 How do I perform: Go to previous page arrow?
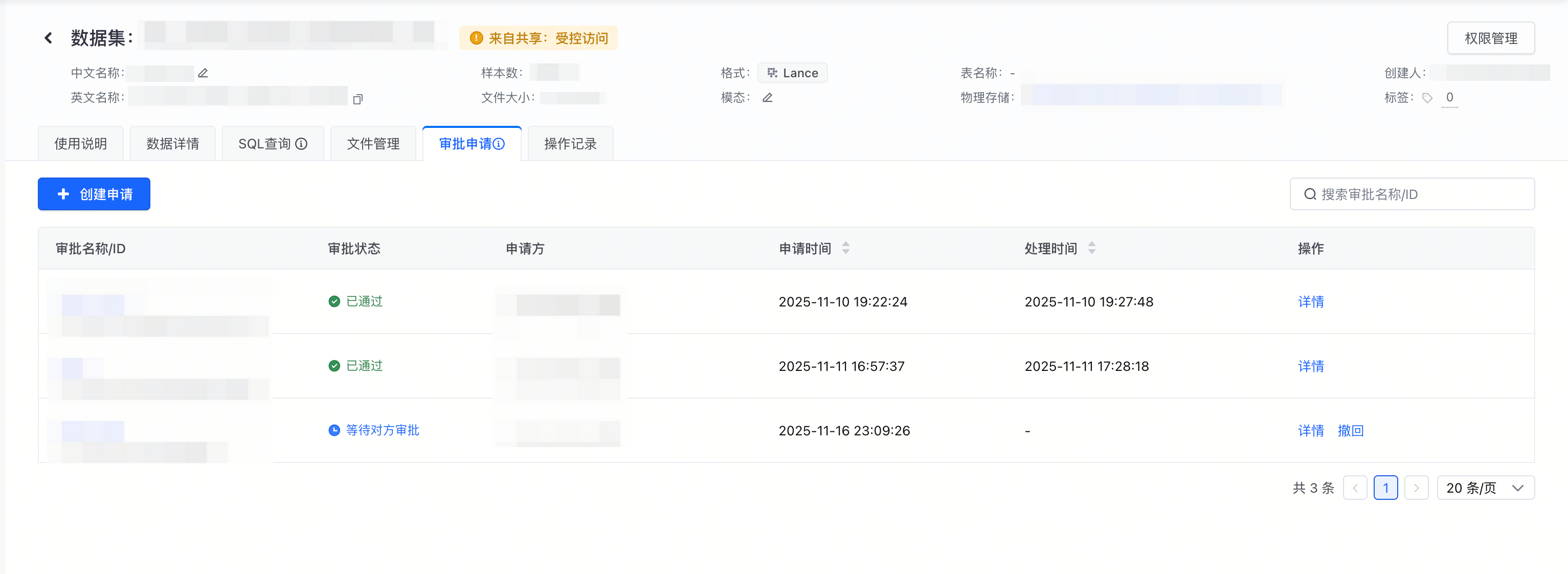[1355, 488]
